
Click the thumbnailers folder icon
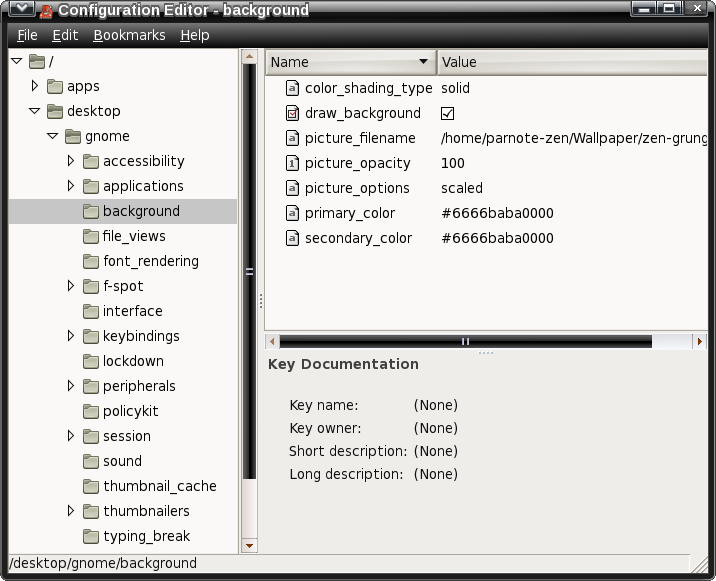click(x=91, y=511)
